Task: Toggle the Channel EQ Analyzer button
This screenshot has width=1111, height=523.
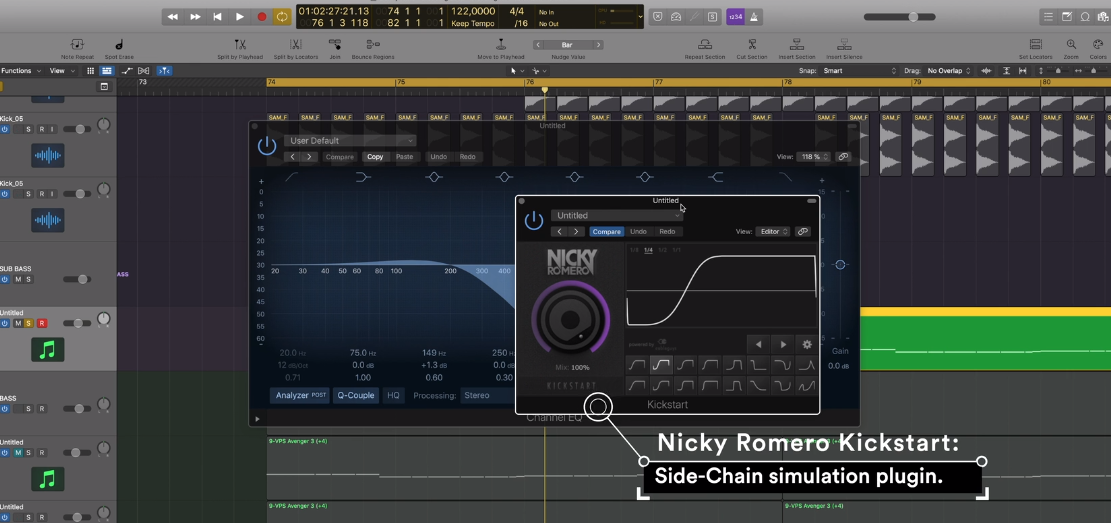Action: (x=301, y=395)
